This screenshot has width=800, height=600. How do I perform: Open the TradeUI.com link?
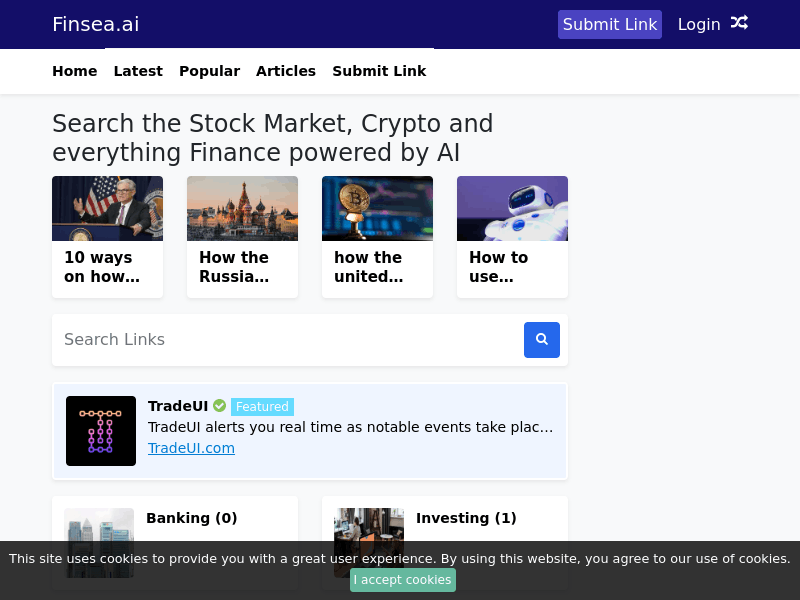(191, 448)
